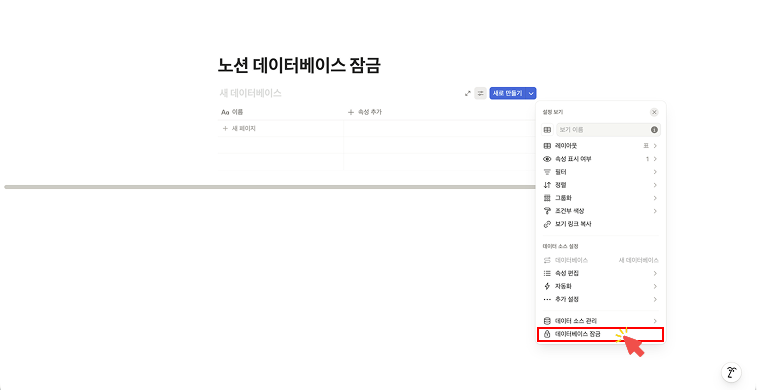The image size is (757, 390).
Task: Close the 설정 보기 settings panel
Action: click(654, 112)
